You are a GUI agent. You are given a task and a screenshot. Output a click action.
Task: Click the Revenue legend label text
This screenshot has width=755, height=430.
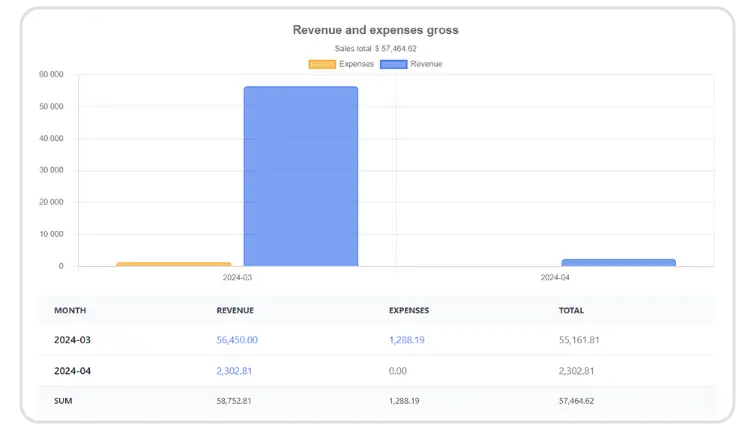(x=426, y=64)
